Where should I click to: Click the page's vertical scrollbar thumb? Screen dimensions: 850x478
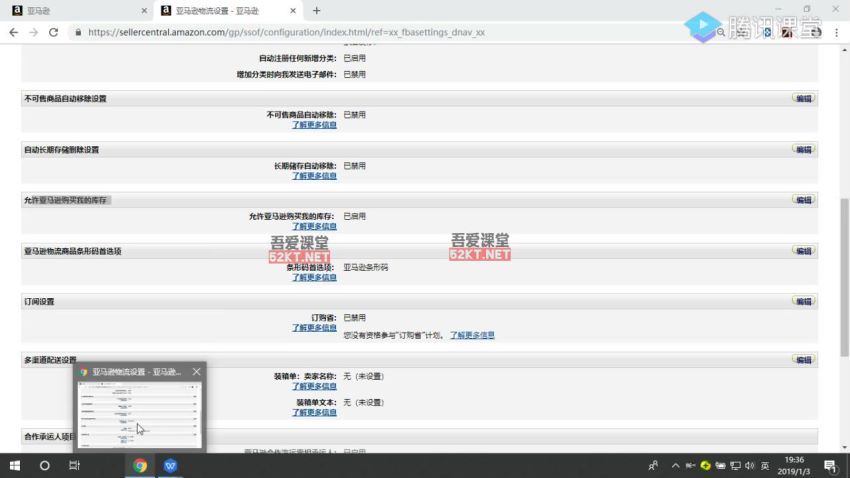point(844,277)
